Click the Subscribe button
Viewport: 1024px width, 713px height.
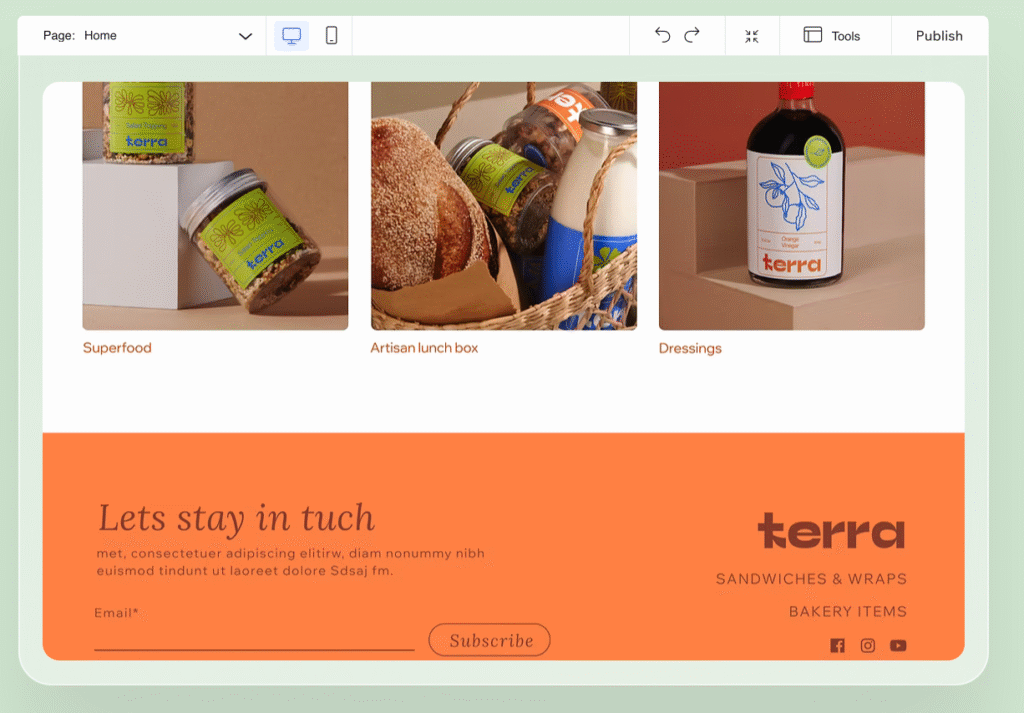tap(489, 640)
